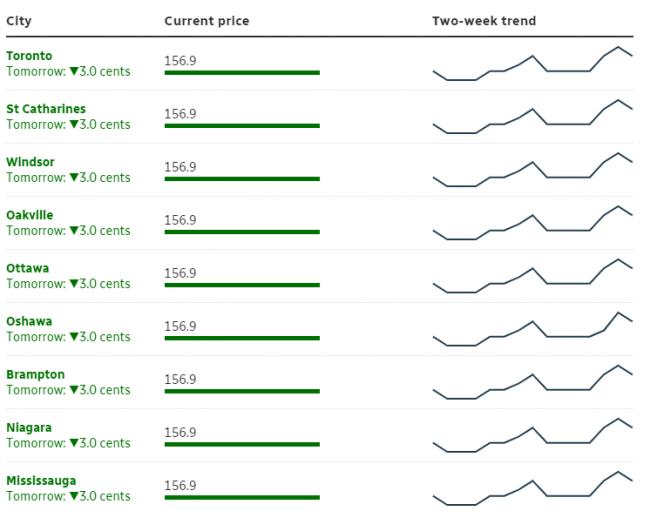The height and width of the screenshot is (511, 650).
Task: Click the Mississauga two-week trend sparkline
Action: 533,488
